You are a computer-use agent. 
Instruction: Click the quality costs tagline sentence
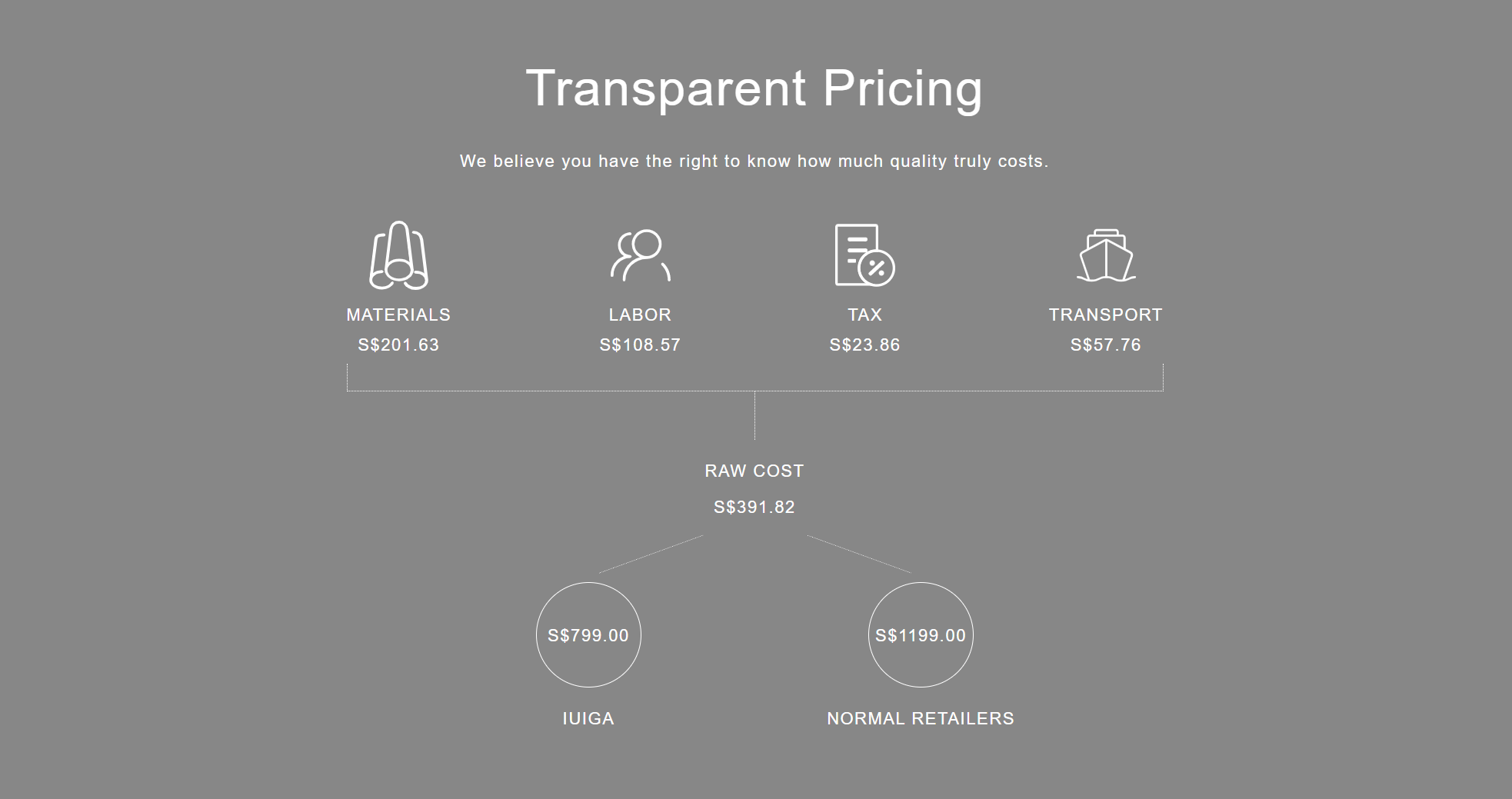click(x=754, y=161)
